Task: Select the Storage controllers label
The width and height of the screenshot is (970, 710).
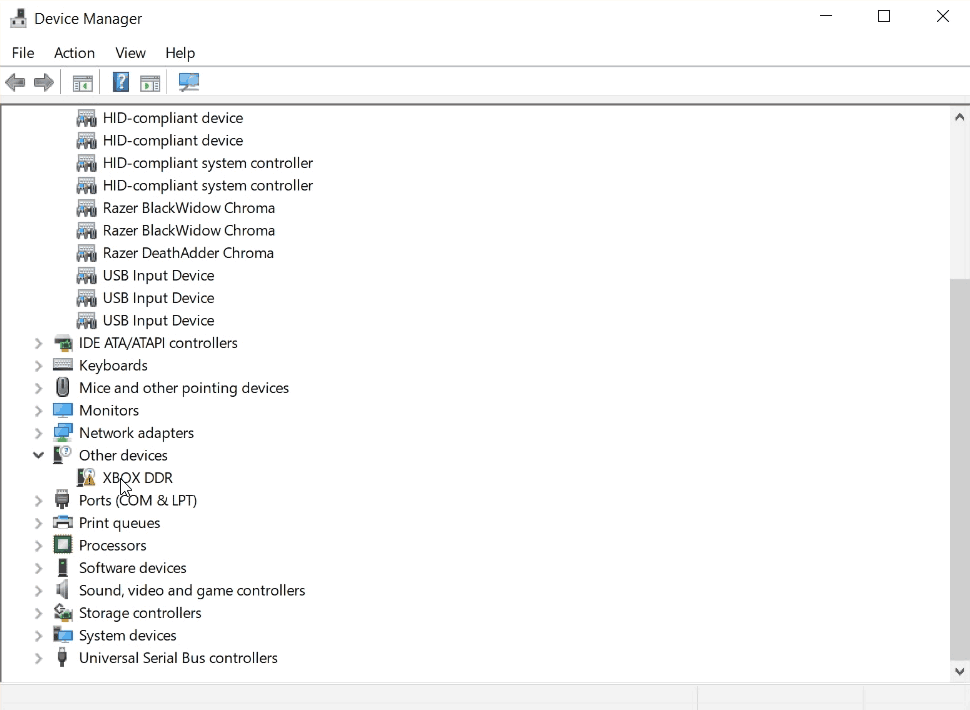Action: coord(140,613)
